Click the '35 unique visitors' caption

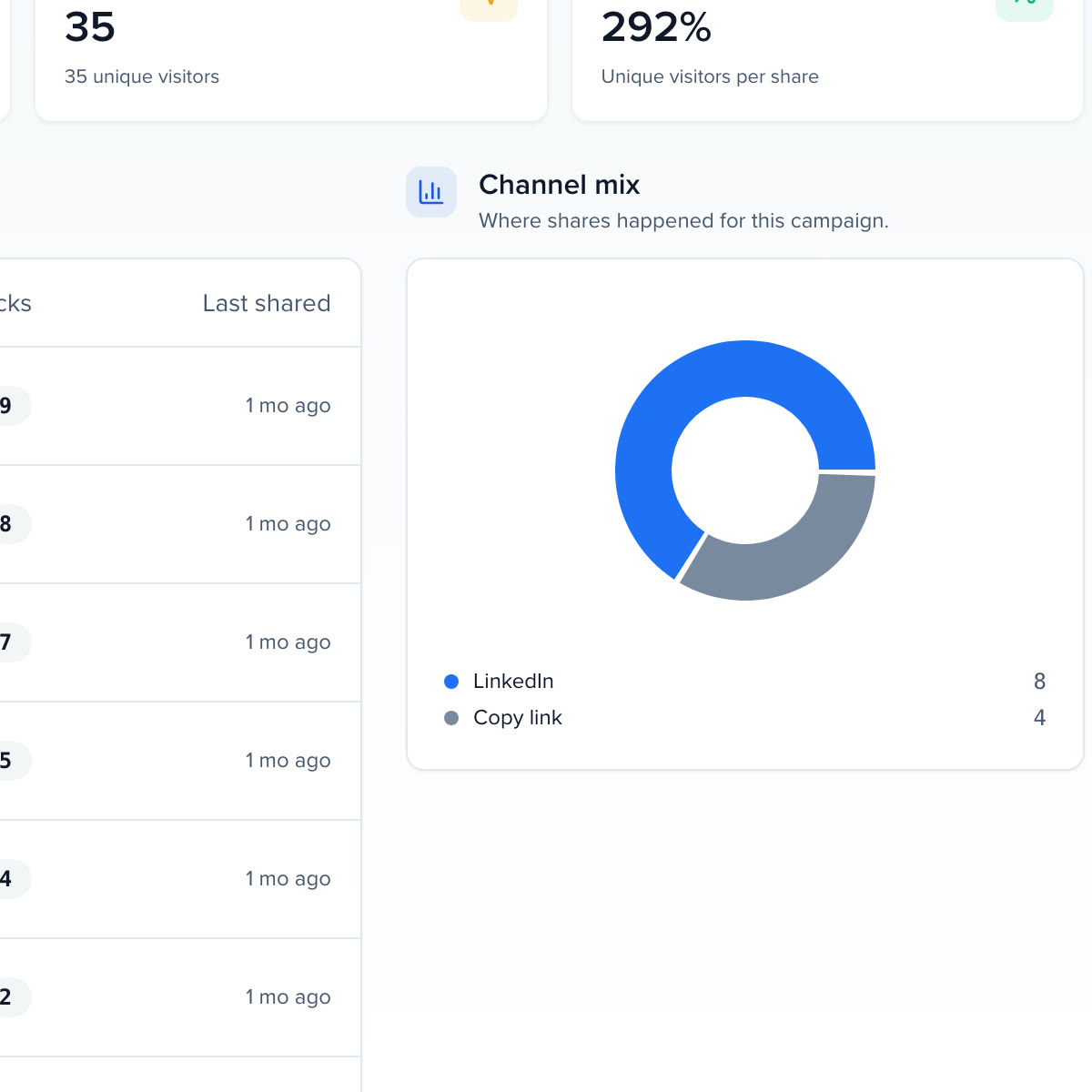[142, 76]
